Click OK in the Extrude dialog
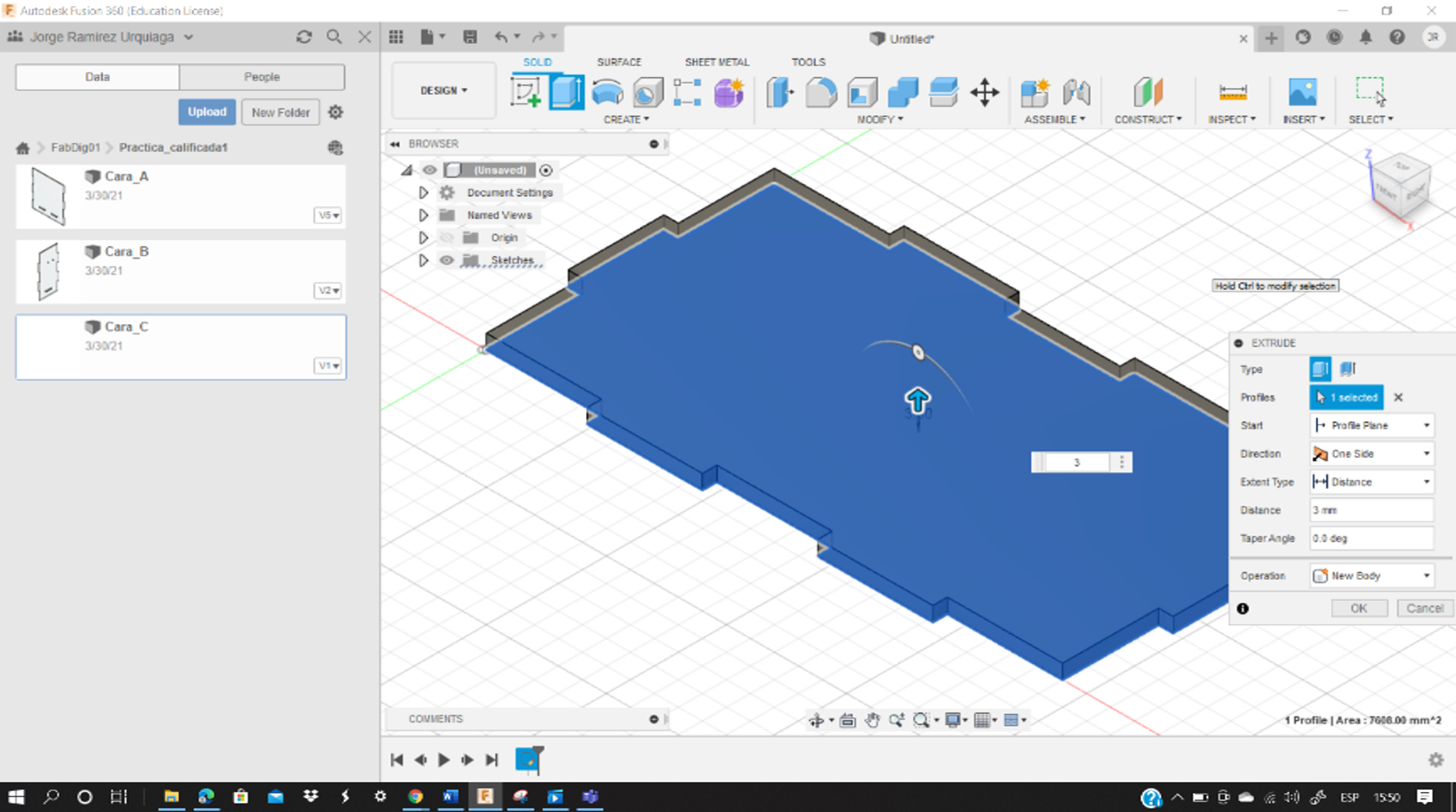Viewport: 1456px width, 812px height. [1358, 608]
